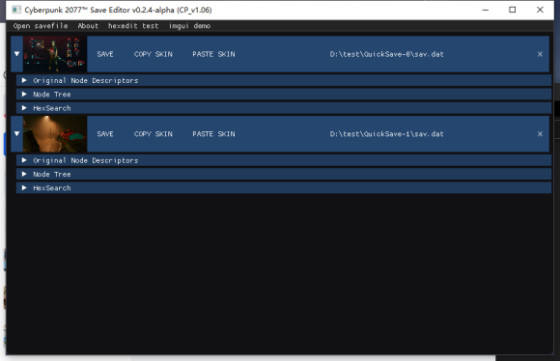The height and width of the screenshot is (361, 560).
Task: Click COPY SKIN for QuickSave-1
Action: click(153, 134)
